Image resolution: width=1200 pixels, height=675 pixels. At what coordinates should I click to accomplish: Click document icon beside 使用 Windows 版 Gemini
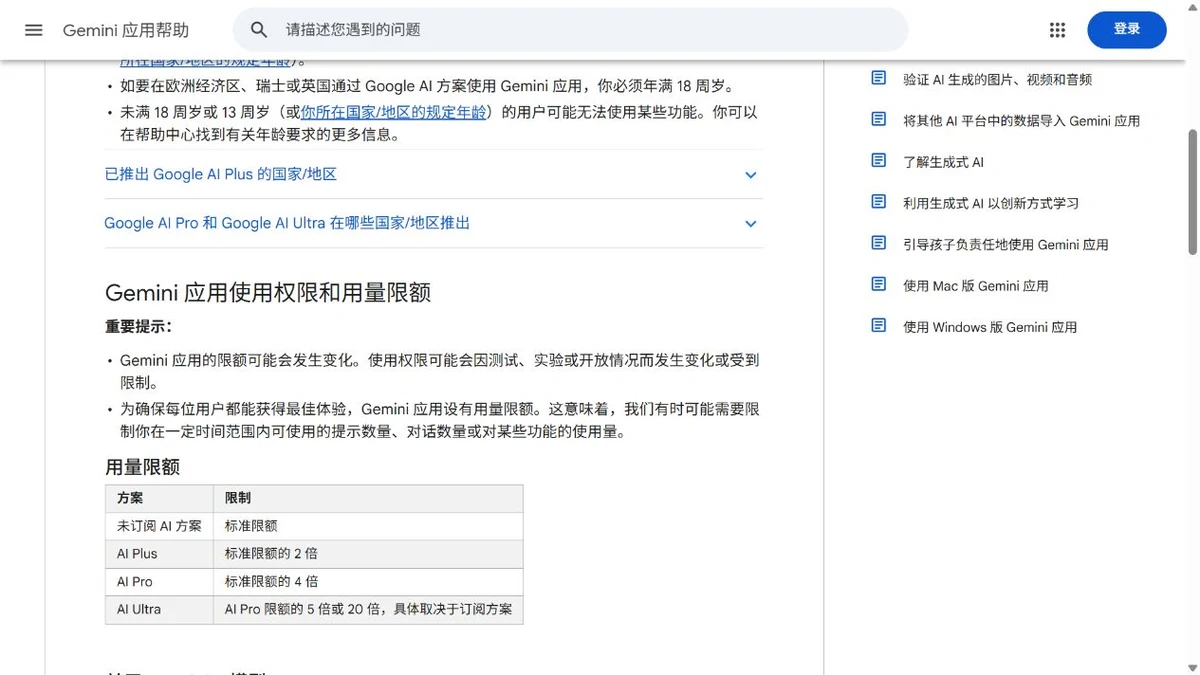pos(878,325)
